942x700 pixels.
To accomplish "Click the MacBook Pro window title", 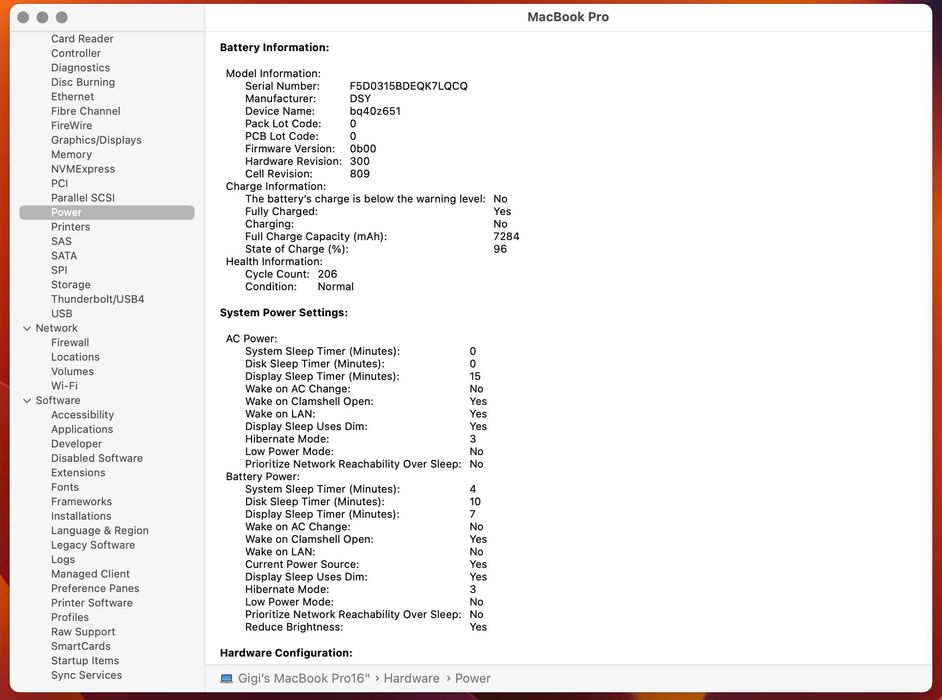I will tap(568, 17).
